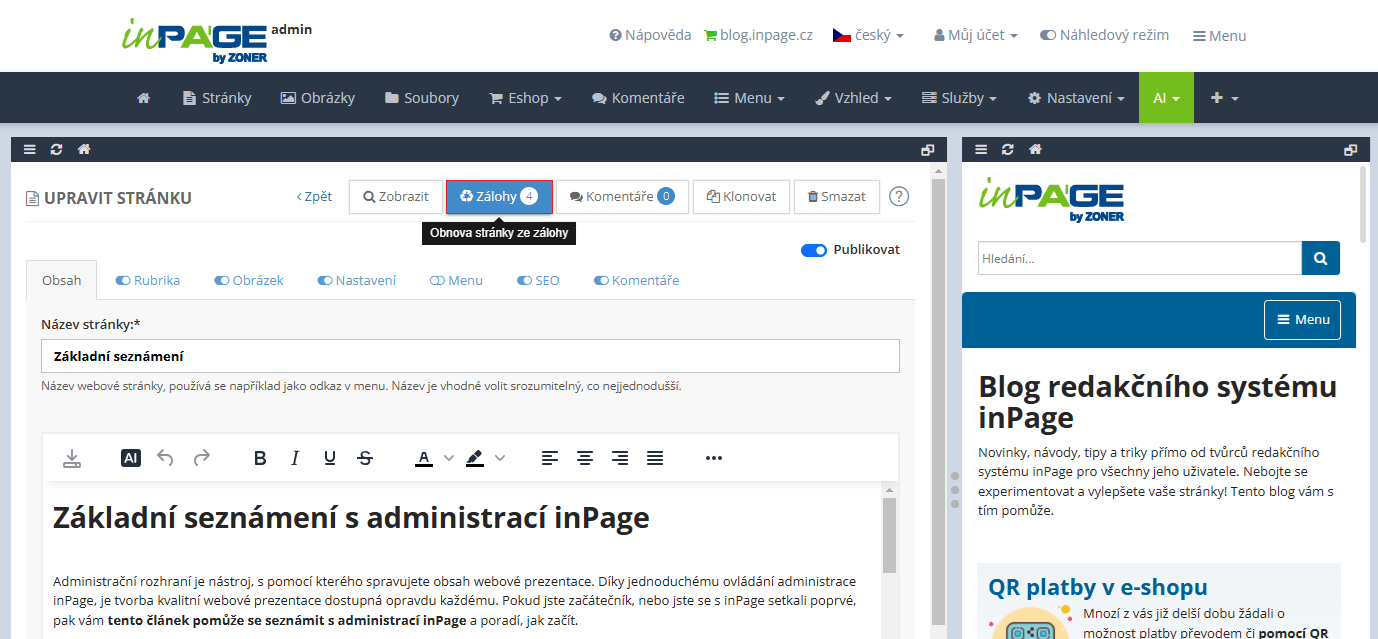The height and width of the screenshot is (639, 1378).
Task: Open the Soubory files section
Action: pyautogui.click(x=421, y=98)
